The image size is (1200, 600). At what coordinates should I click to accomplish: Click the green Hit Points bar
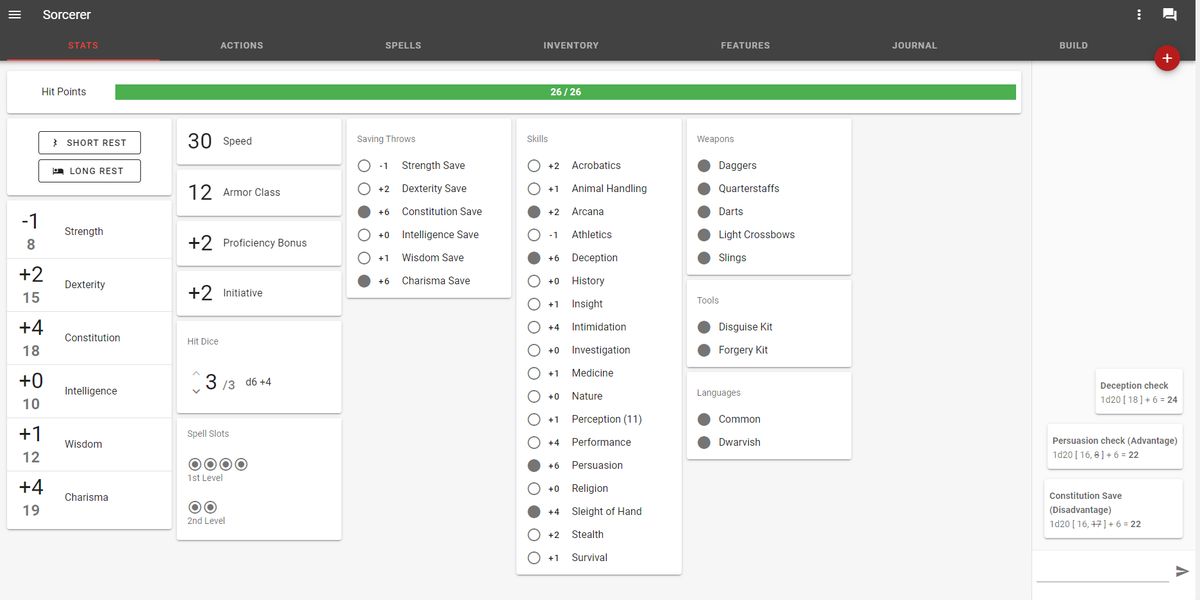click(x=567, y=91)
